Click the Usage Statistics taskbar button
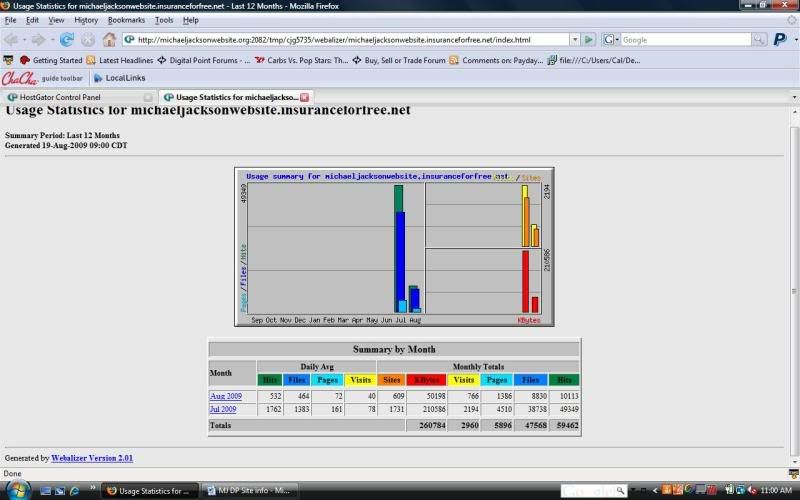 click(x=151, y=491)
